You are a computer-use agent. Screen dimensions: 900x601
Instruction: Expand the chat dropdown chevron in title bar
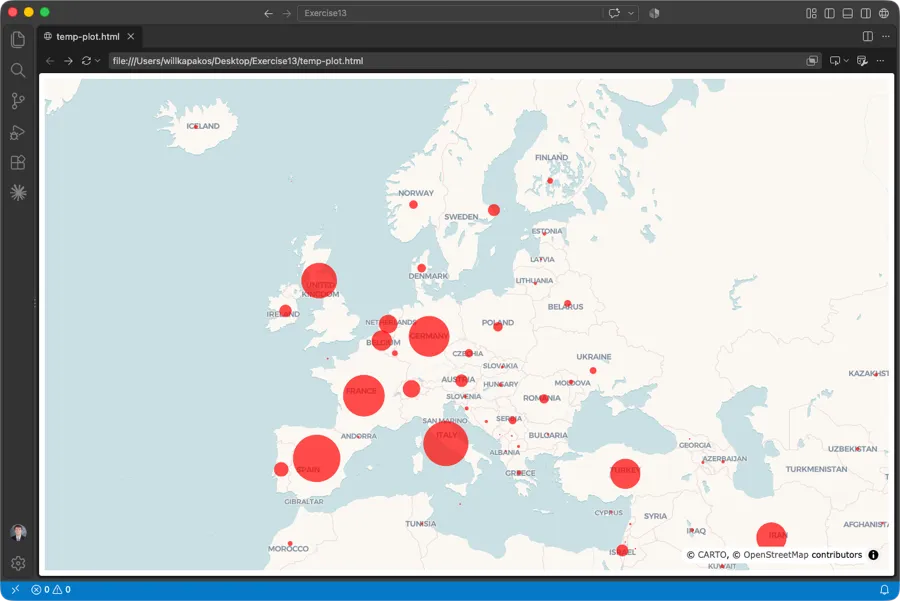631,13
